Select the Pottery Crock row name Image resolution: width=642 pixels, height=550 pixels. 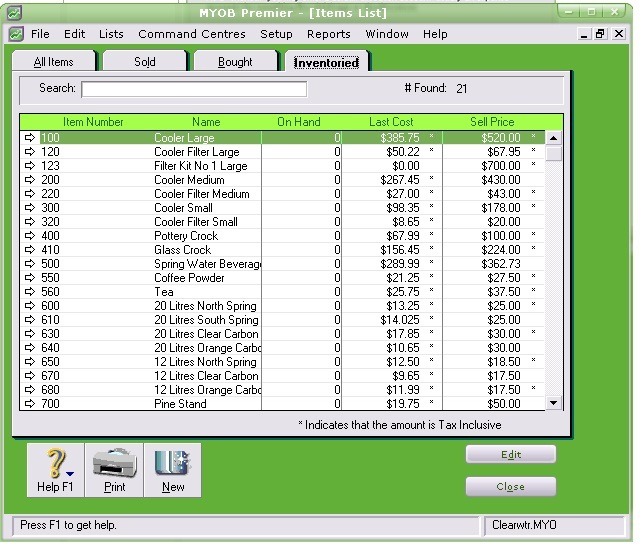point(186,236)
